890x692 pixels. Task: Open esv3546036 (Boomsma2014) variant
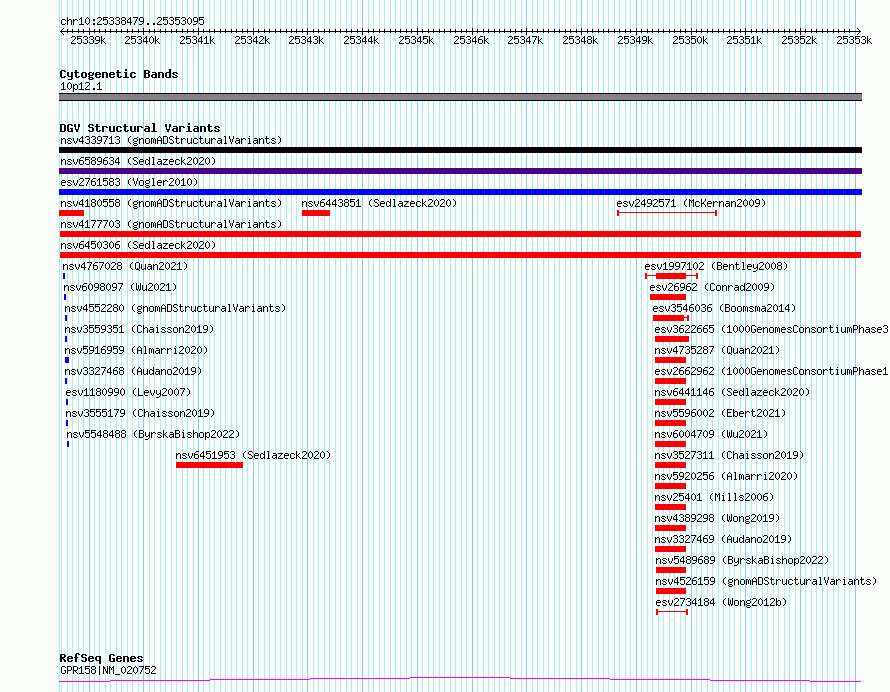[x=724, y=308]
